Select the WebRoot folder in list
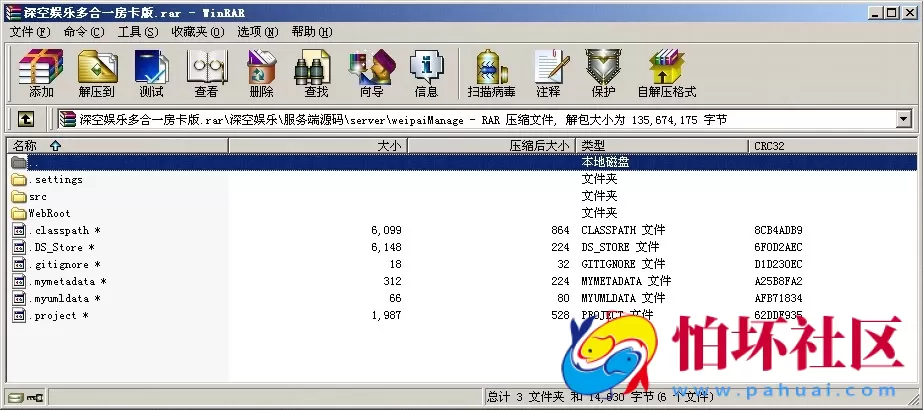923x410 pixels. tap(48, 213)
